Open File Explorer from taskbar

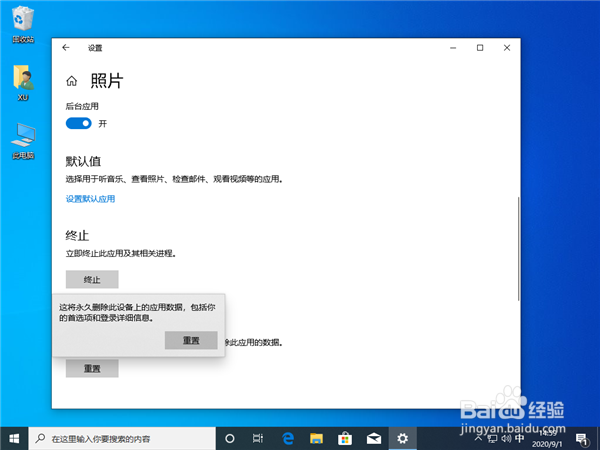[x=316, y=439]
